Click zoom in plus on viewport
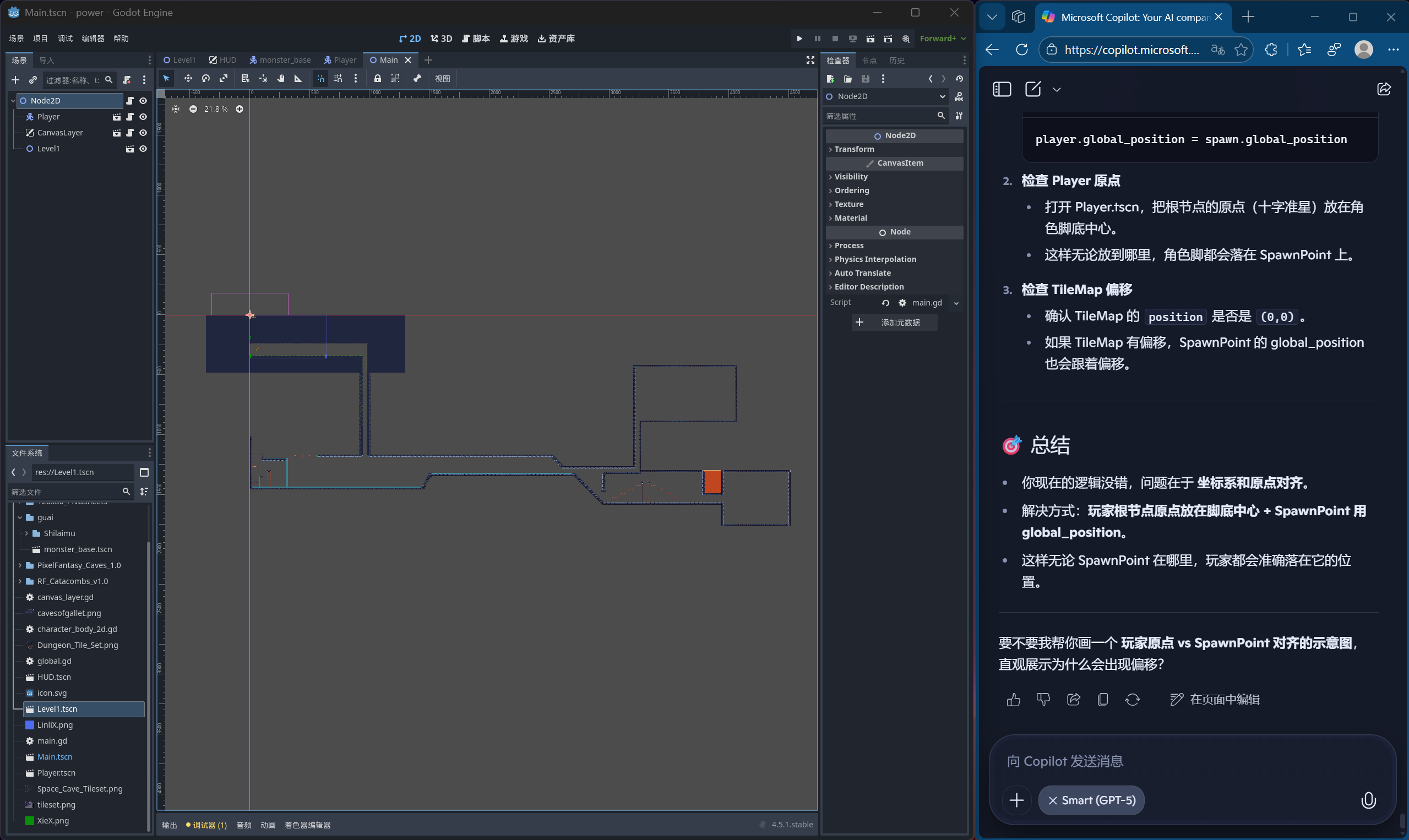Screen dimensions: 1409x840 pyautogui.click(x=240, y=108)
